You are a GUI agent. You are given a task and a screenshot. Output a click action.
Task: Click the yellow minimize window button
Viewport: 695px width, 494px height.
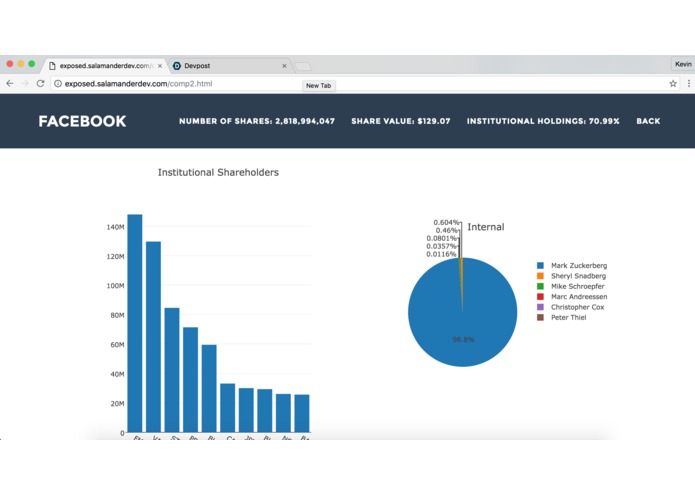pos(21,64)
